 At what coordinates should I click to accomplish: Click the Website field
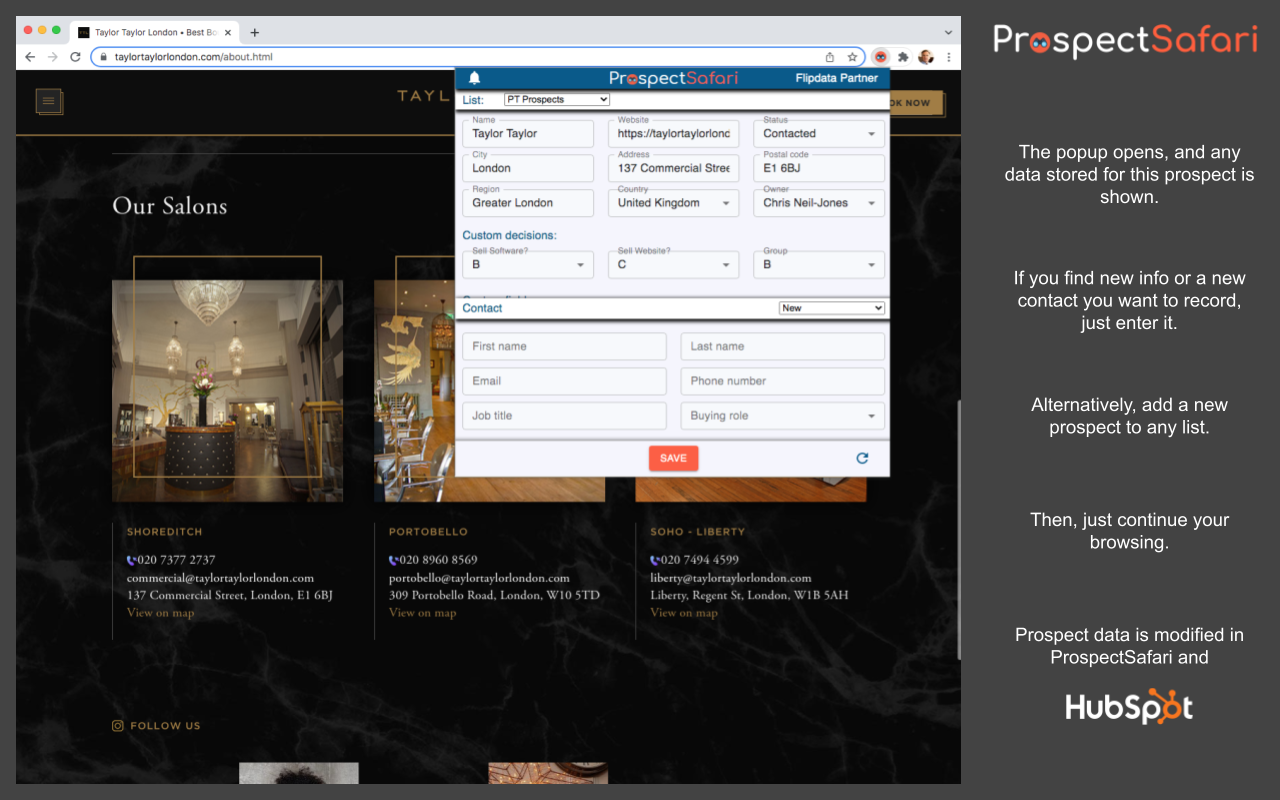pyautogui.click(x=674, y=133)
